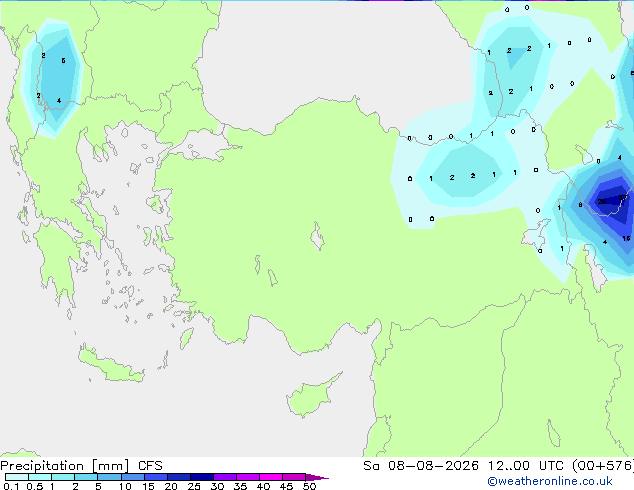Click the 'CFS' model label

(x=150, y=466)
